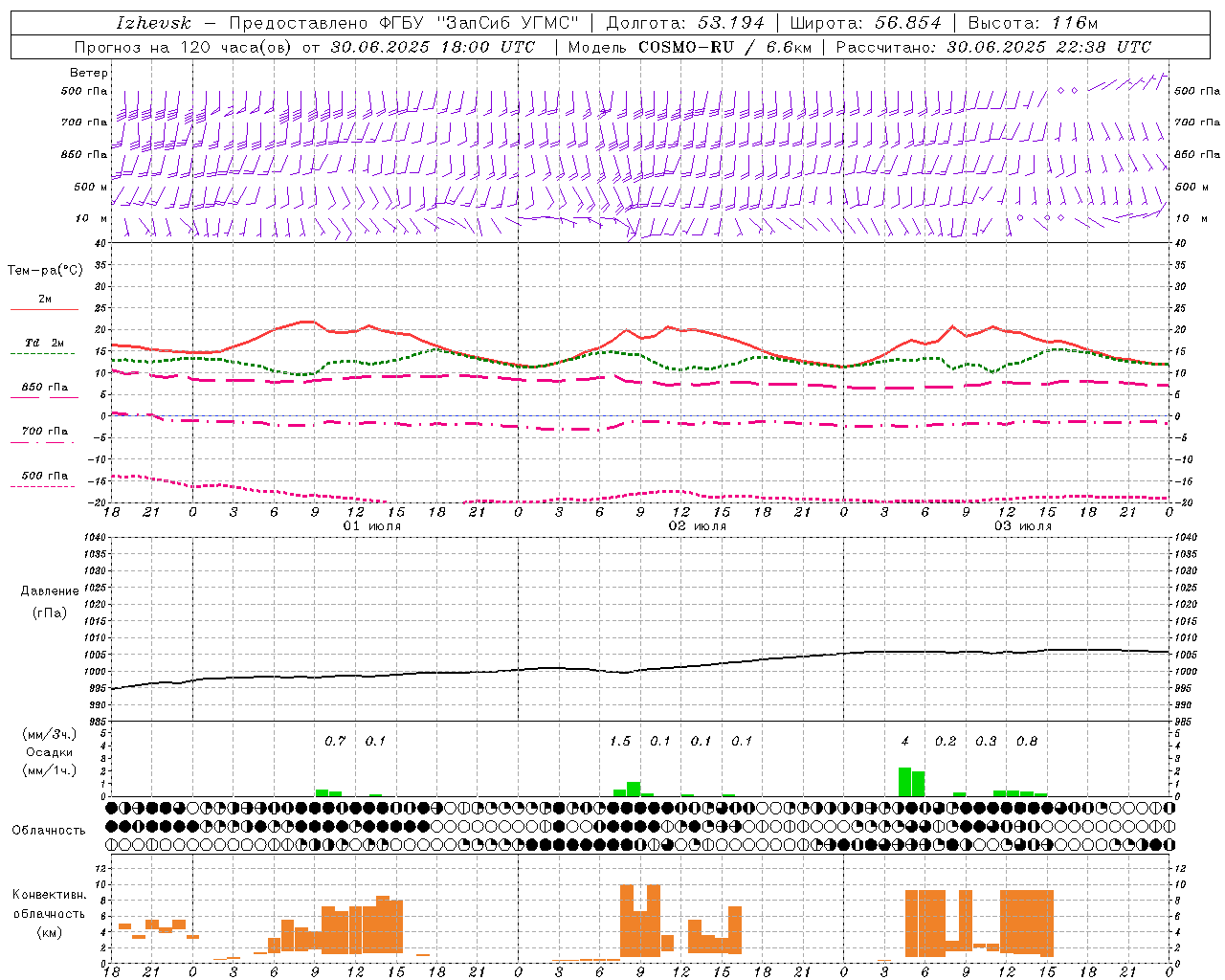Click the "1.5" precipitation value
The width and height of the screenshot is (1225, 980).
[620, 741]
